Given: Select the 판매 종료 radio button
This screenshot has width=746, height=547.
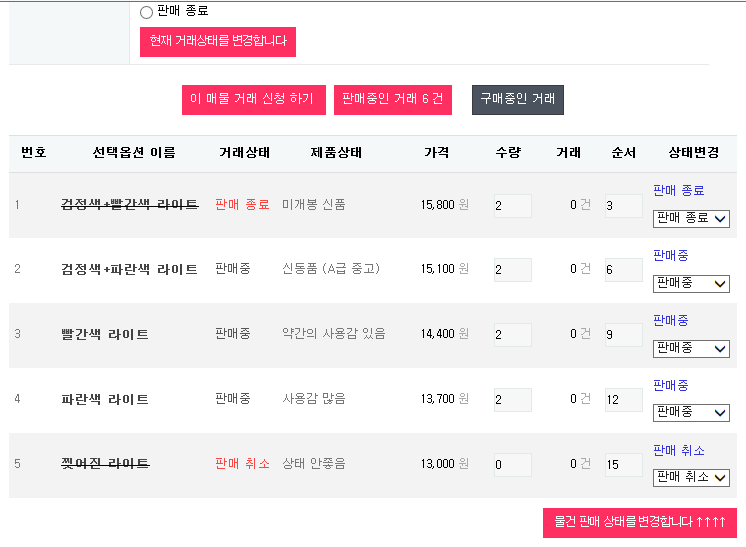Looking at the screenshot, I should pos(147,12).
